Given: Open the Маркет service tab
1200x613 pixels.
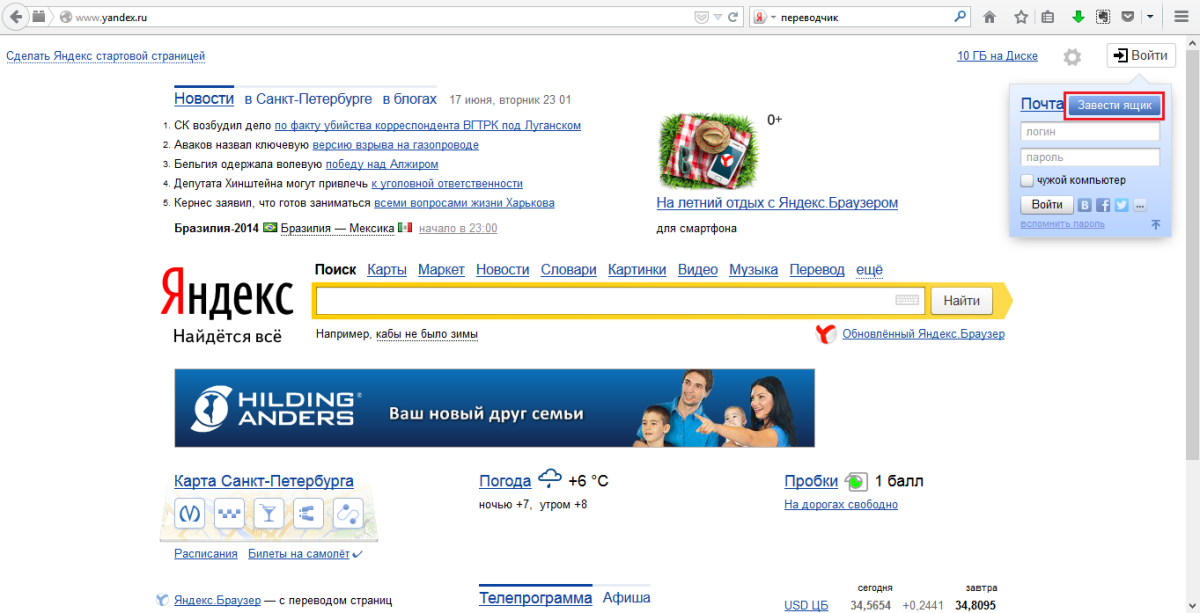Looking at the screenshot, I should [441, 270].
